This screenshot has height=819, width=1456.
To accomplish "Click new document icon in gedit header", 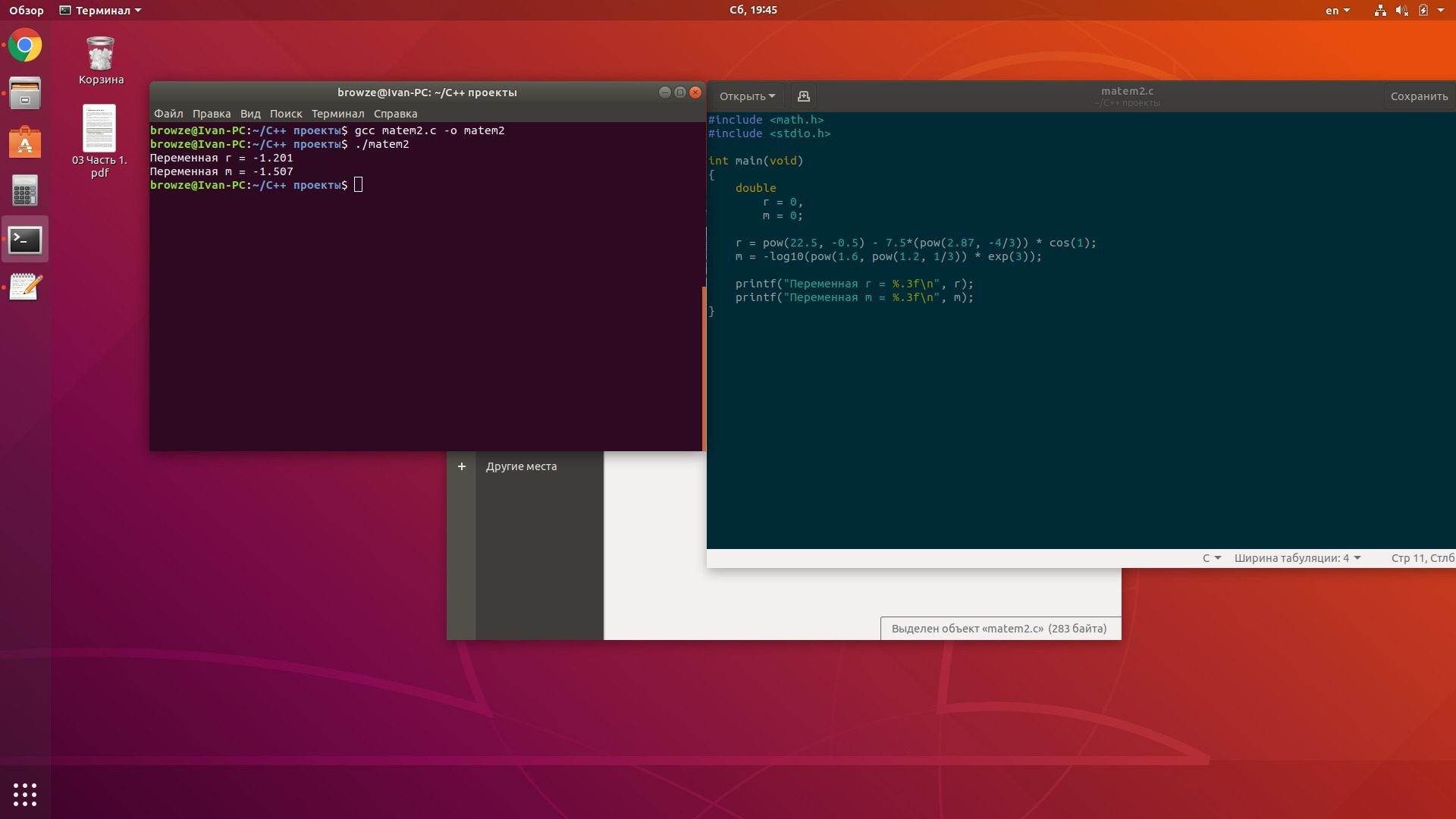I will 803,96.
